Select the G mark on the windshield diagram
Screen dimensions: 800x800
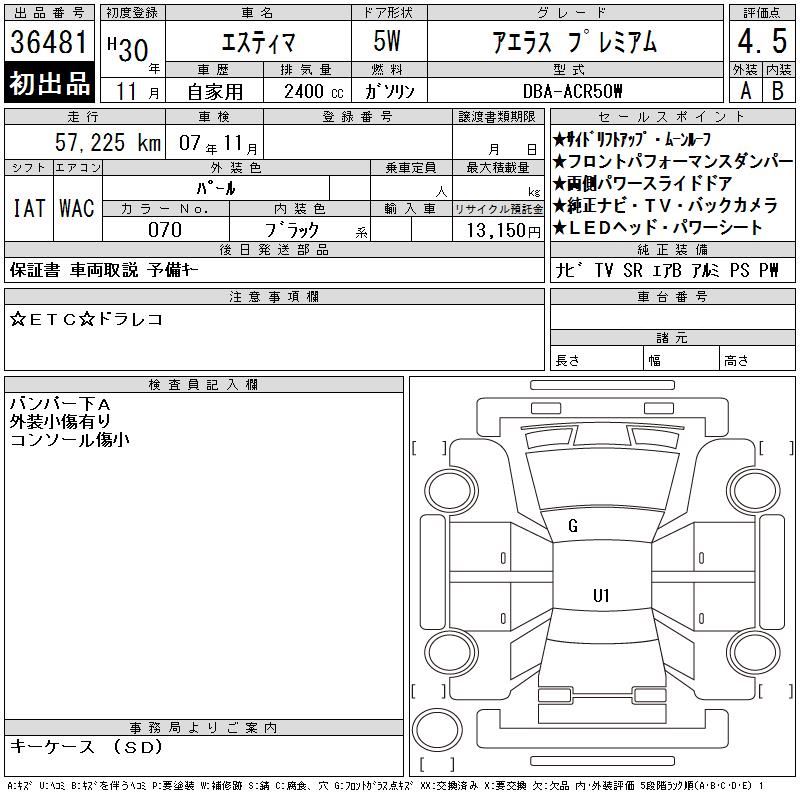pyautogui.click(x=572, y=526)
